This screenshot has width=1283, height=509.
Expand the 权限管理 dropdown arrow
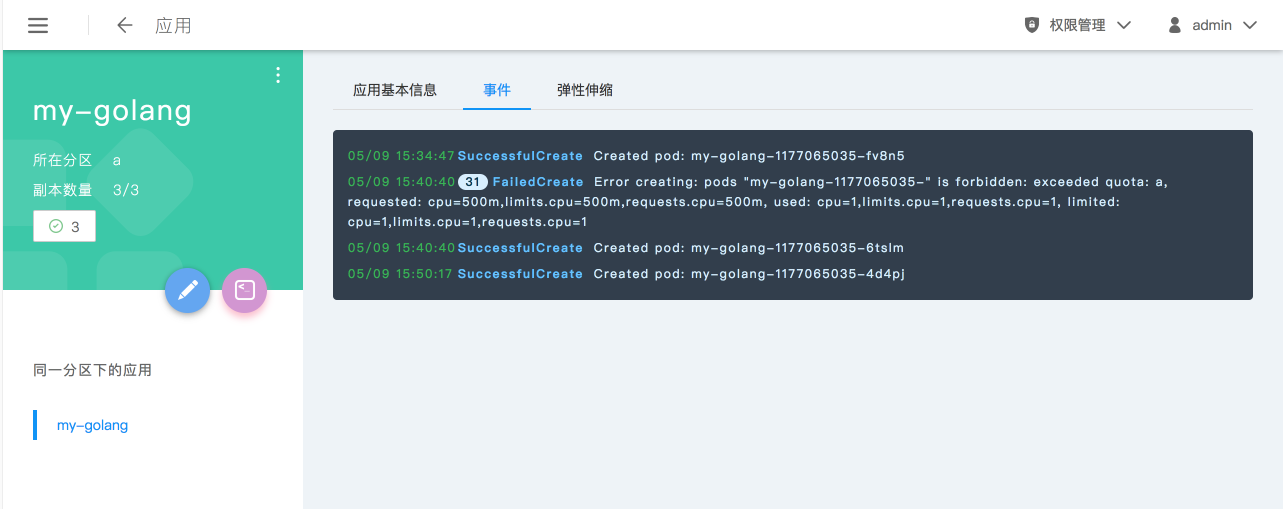pyautogui.click(x=1123, y=25)
